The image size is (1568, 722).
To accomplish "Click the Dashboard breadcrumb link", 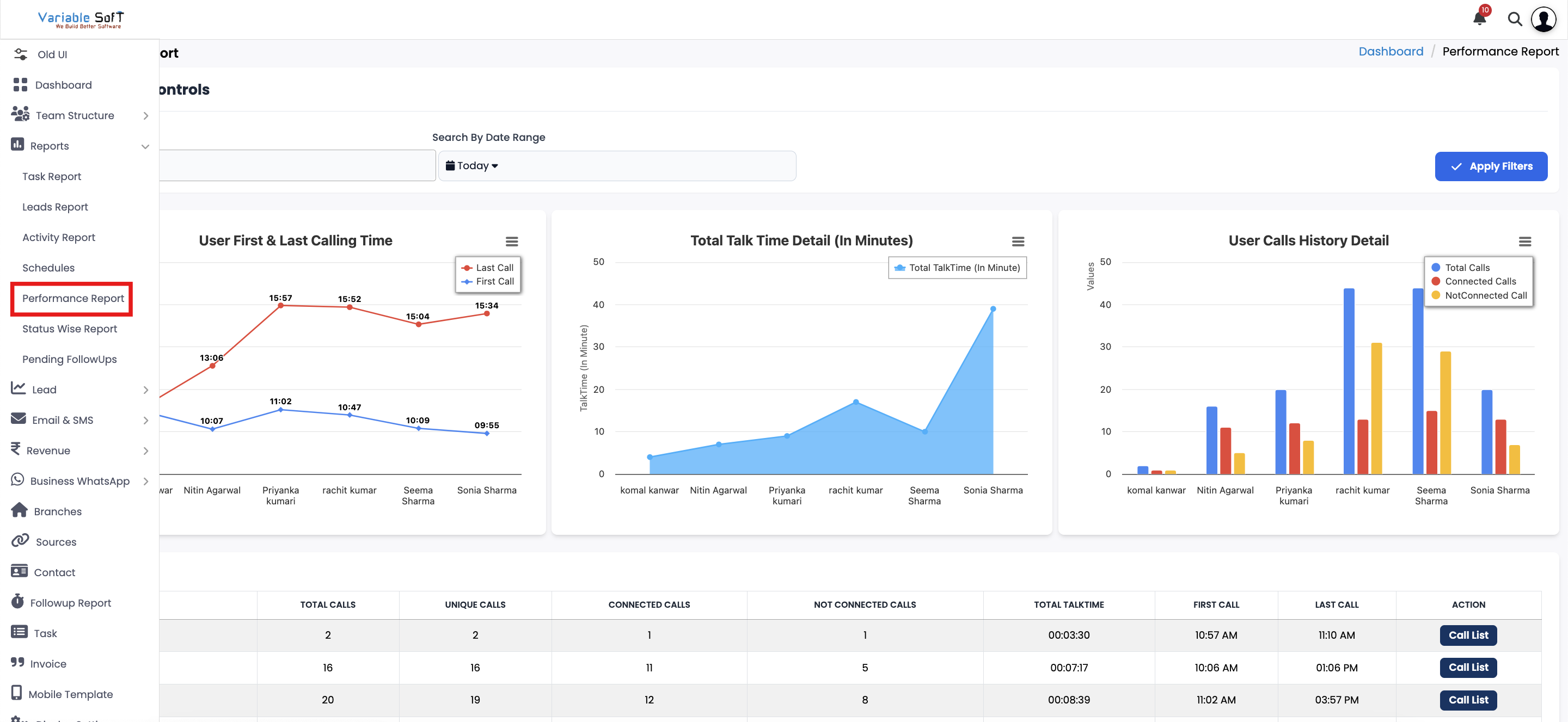I will [x=1391, y=51].
